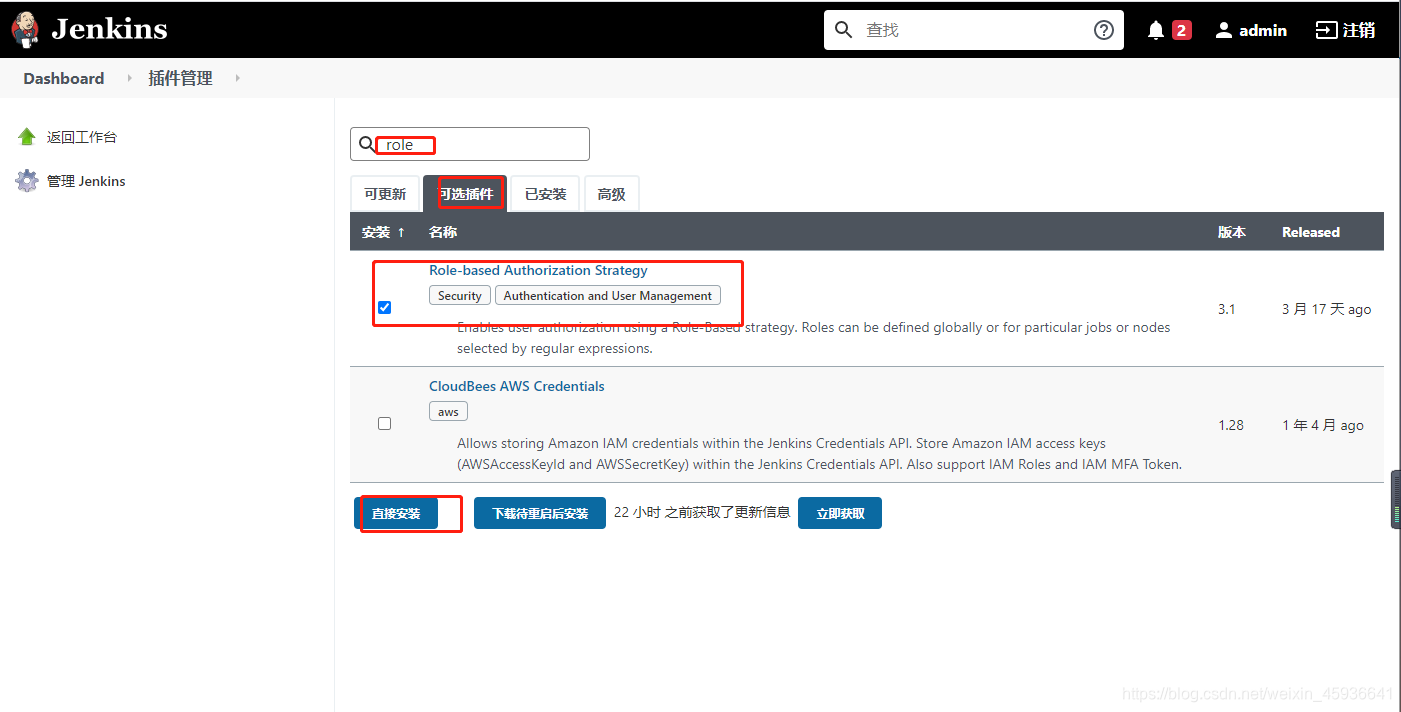The height and width of the screenshot is (712, 1401).
Task: Open 管理 Jenkins sidebar link
Action: pos(86,181)
